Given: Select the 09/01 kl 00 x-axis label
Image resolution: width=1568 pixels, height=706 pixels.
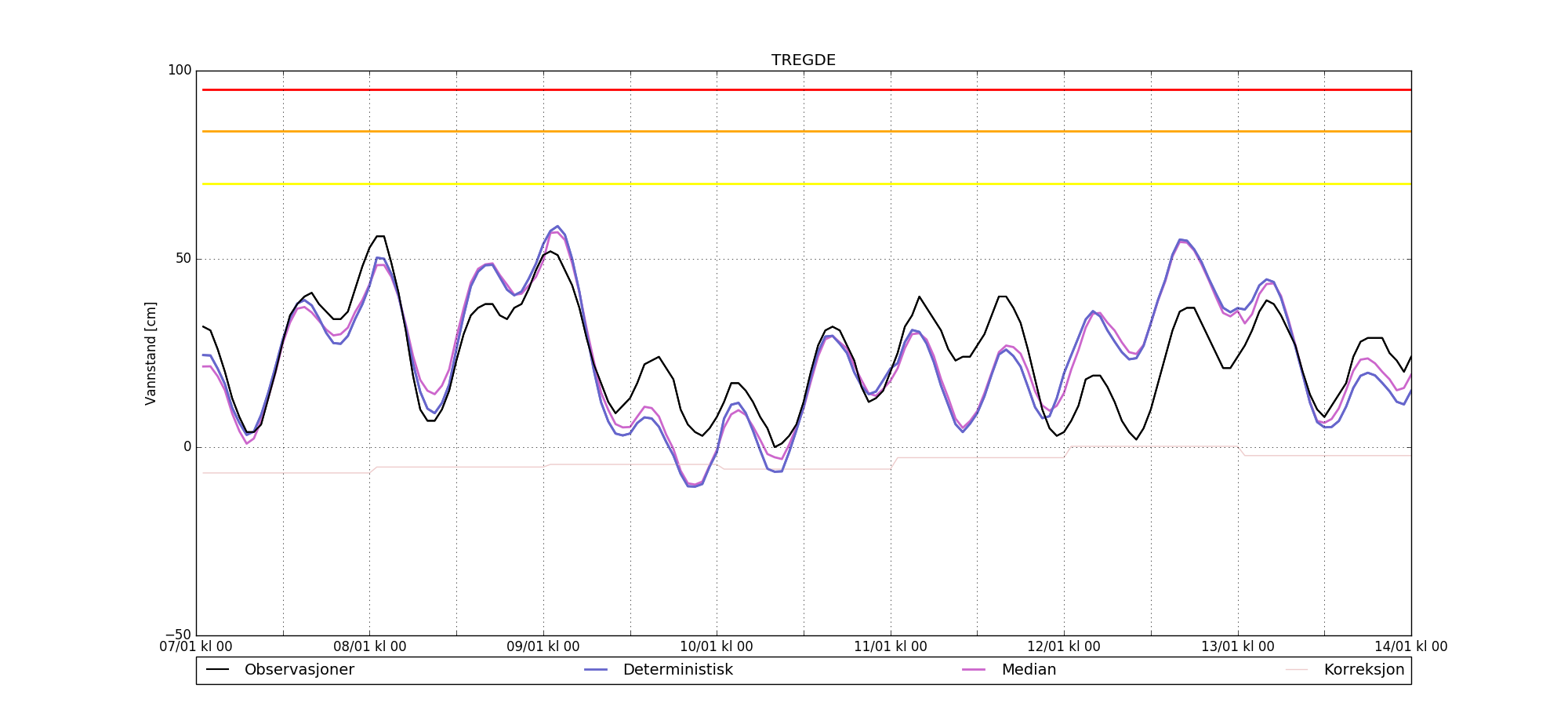Looking at the screenshot, I should tap(543, 647).
